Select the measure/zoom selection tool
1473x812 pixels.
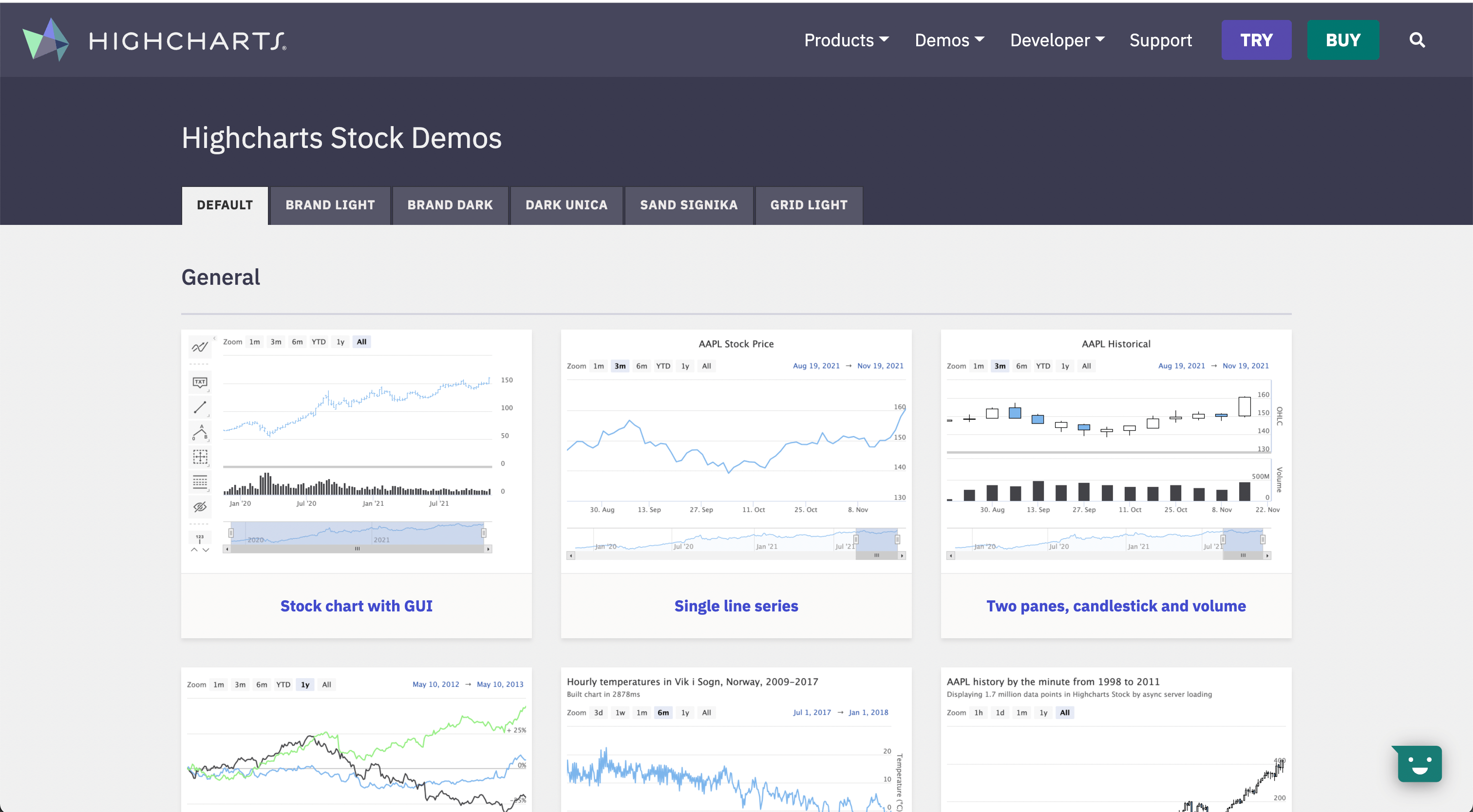click(x=200, y=457)
